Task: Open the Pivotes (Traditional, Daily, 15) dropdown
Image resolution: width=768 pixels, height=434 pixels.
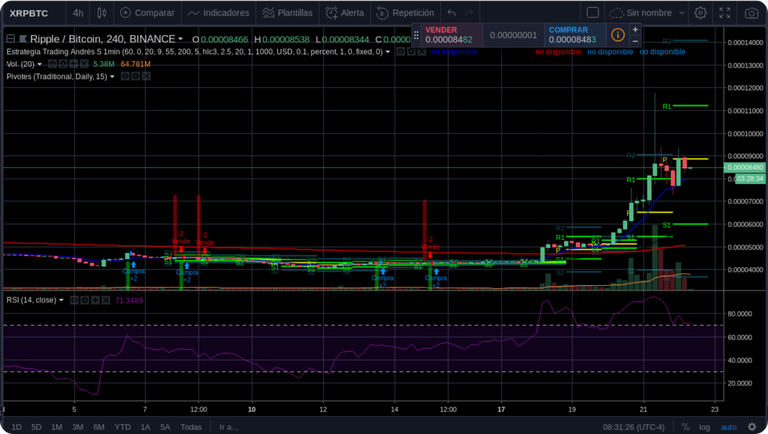Action: coord(112,76)
